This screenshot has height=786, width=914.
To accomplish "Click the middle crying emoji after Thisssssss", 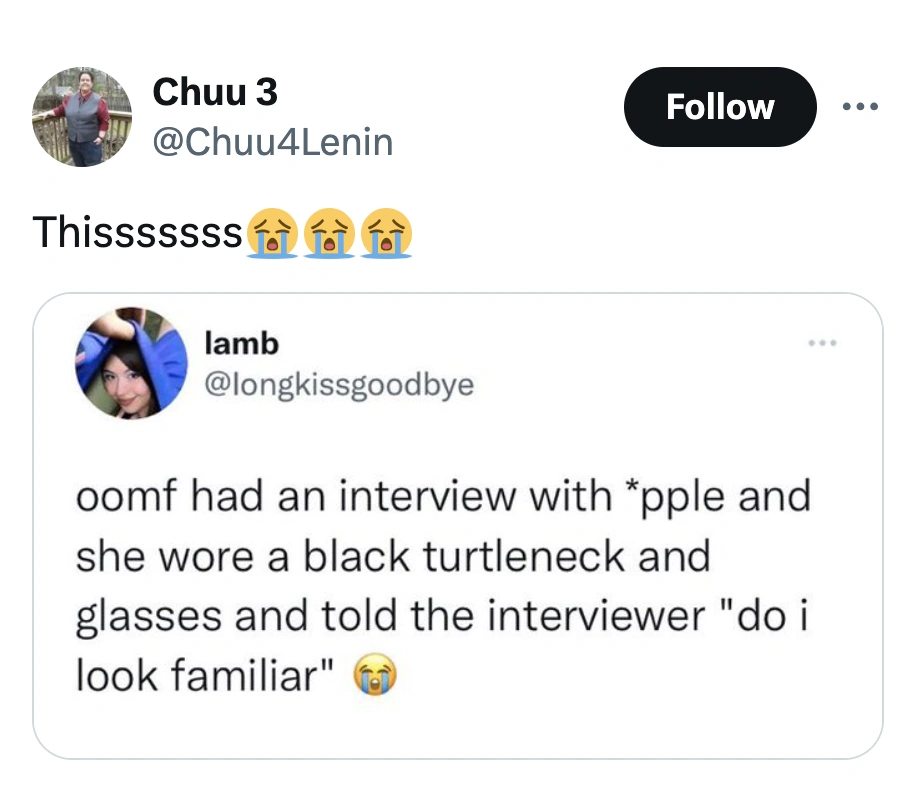I will [331, 232].
